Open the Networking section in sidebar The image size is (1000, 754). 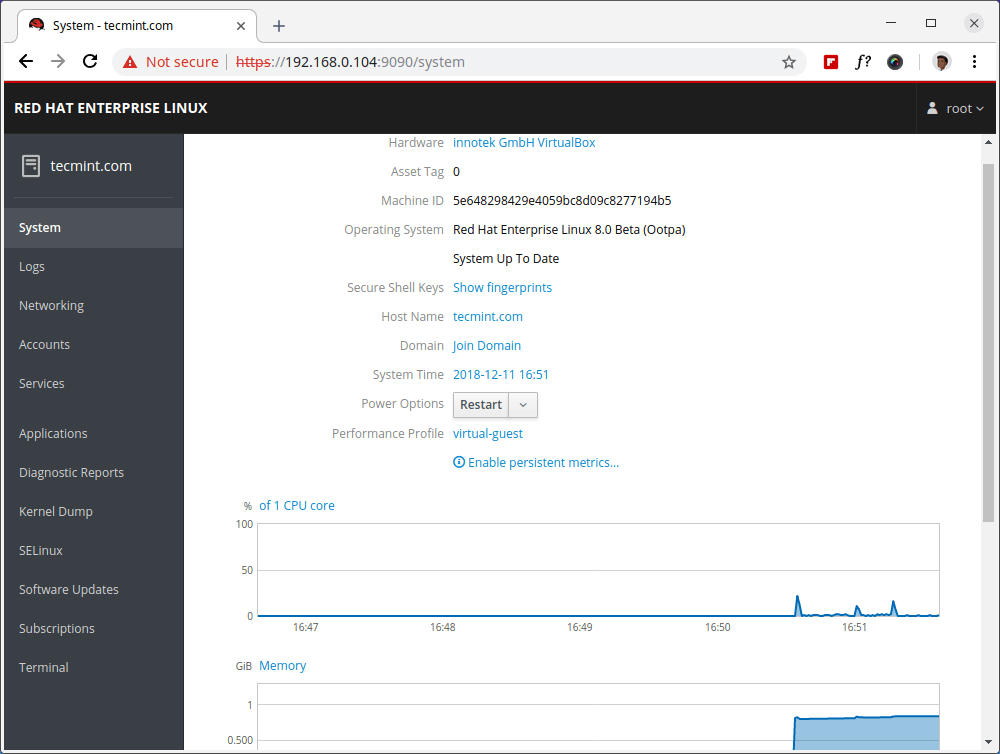pyautogui.click(x=51, y=306)
